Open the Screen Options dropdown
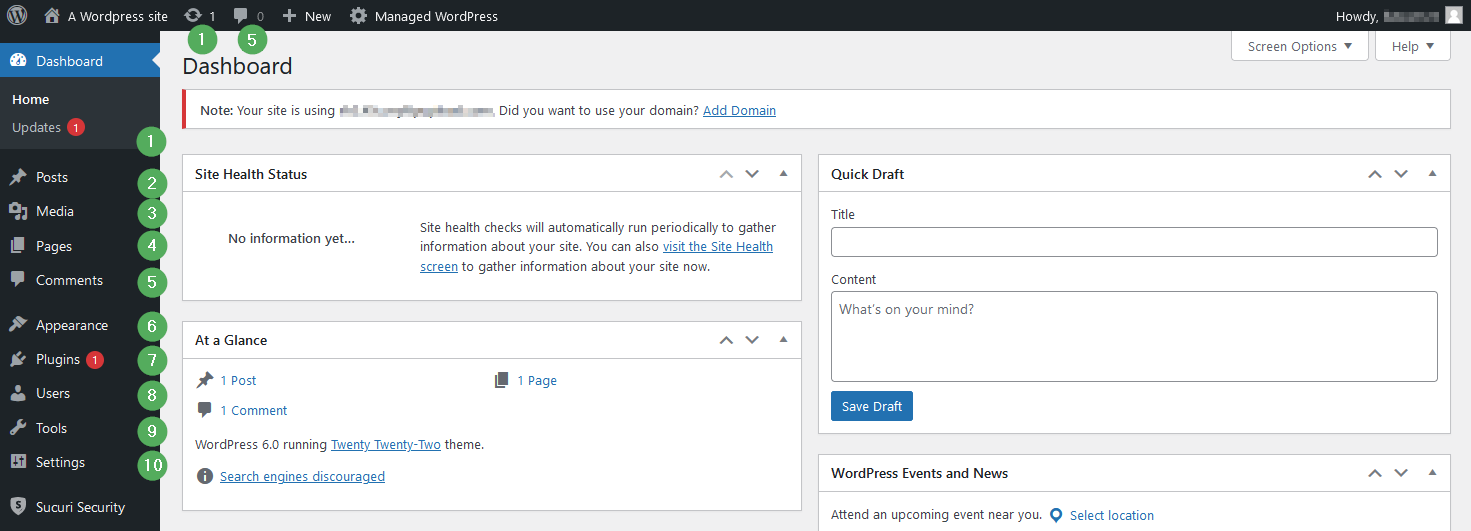1471x531 pixels. [1300, 46]
